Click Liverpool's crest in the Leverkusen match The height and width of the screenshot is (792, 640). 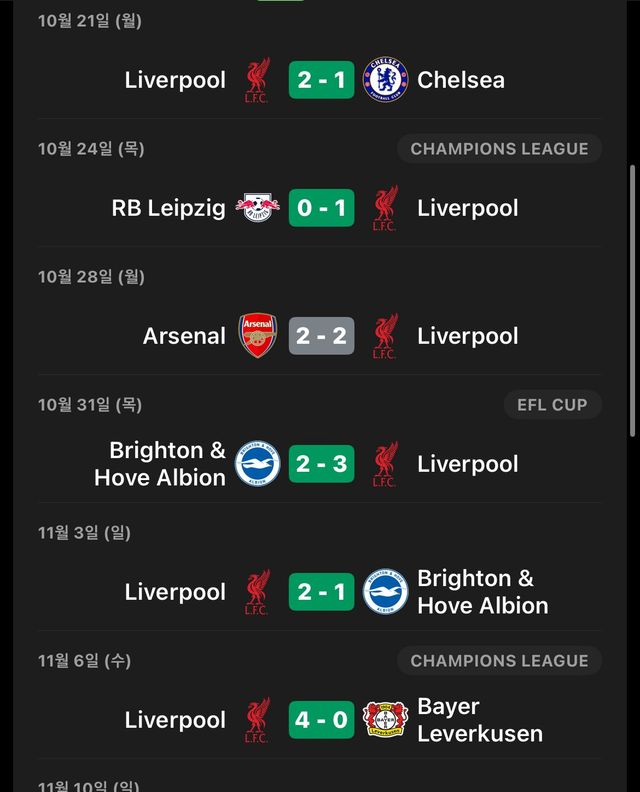(x=257, y=720)
